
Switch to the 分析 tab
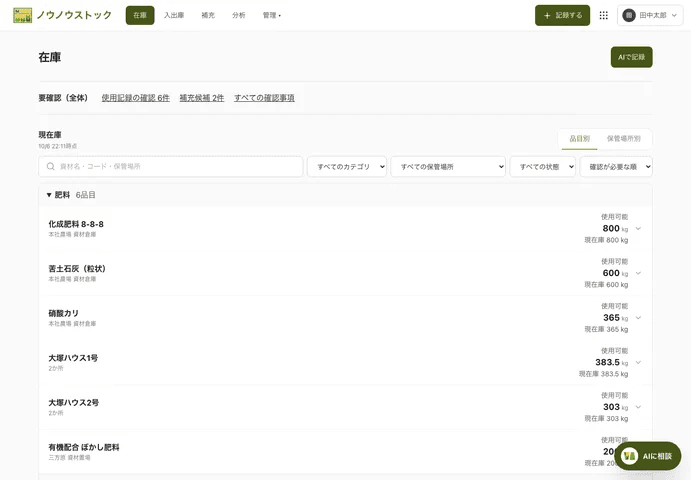coord(238,15)
